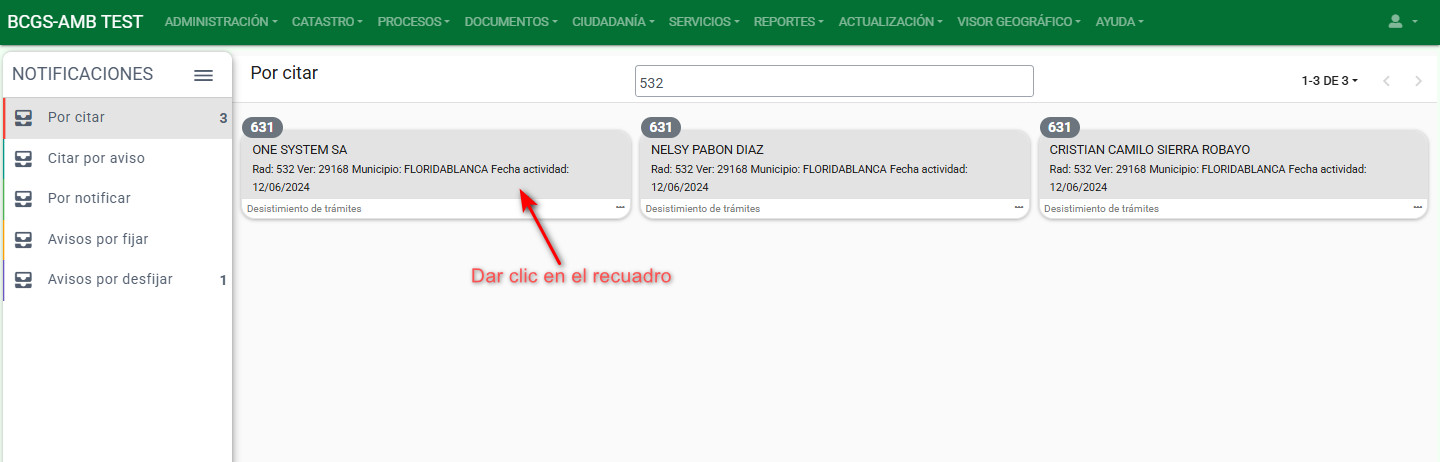Open options dots on NELSY PABON DIAZ card
Screen dimensions: 1440x462
[1019, 208]
